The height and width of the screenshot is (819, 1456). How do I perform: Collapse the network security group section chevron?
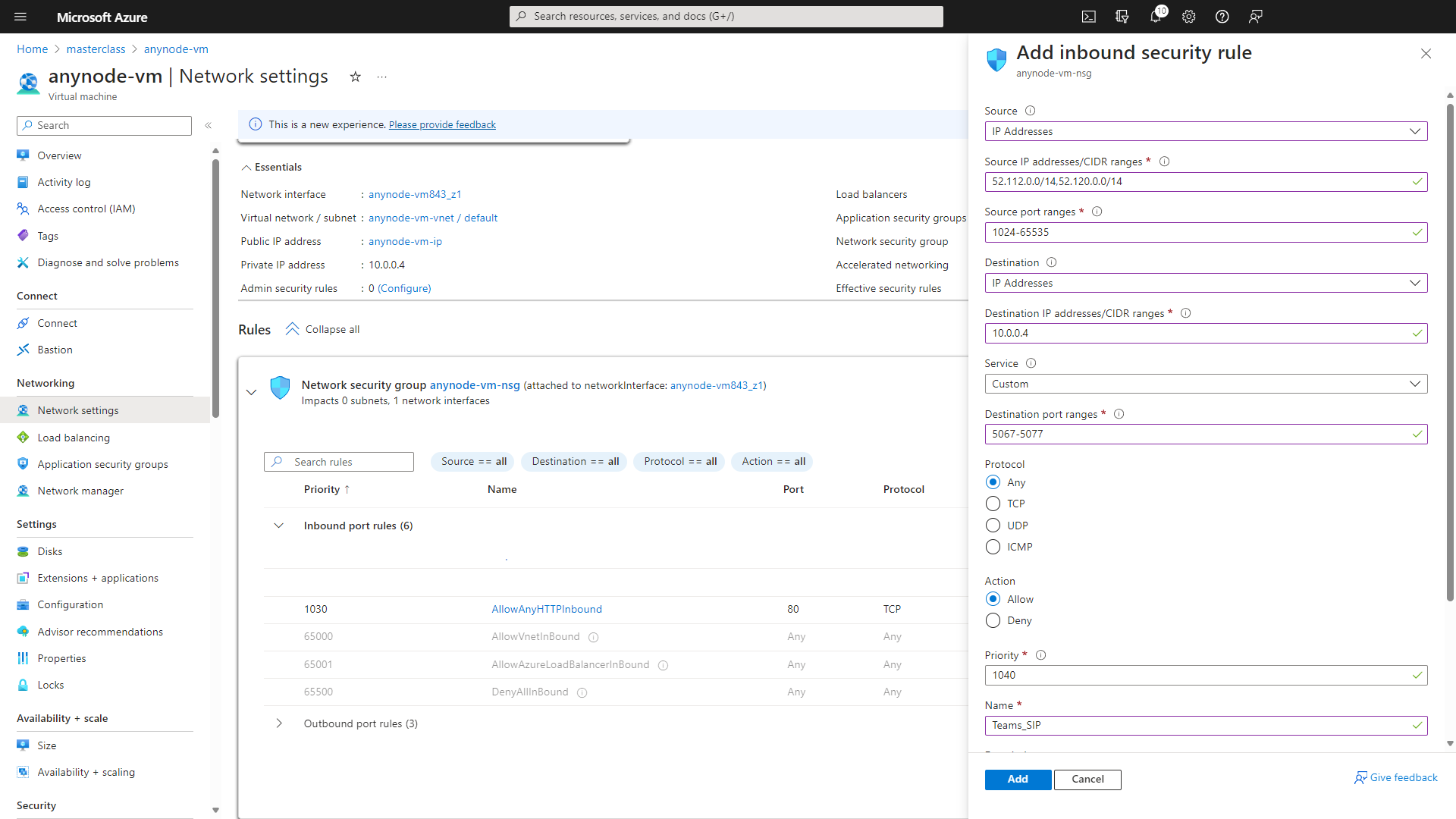pos(251,392)
